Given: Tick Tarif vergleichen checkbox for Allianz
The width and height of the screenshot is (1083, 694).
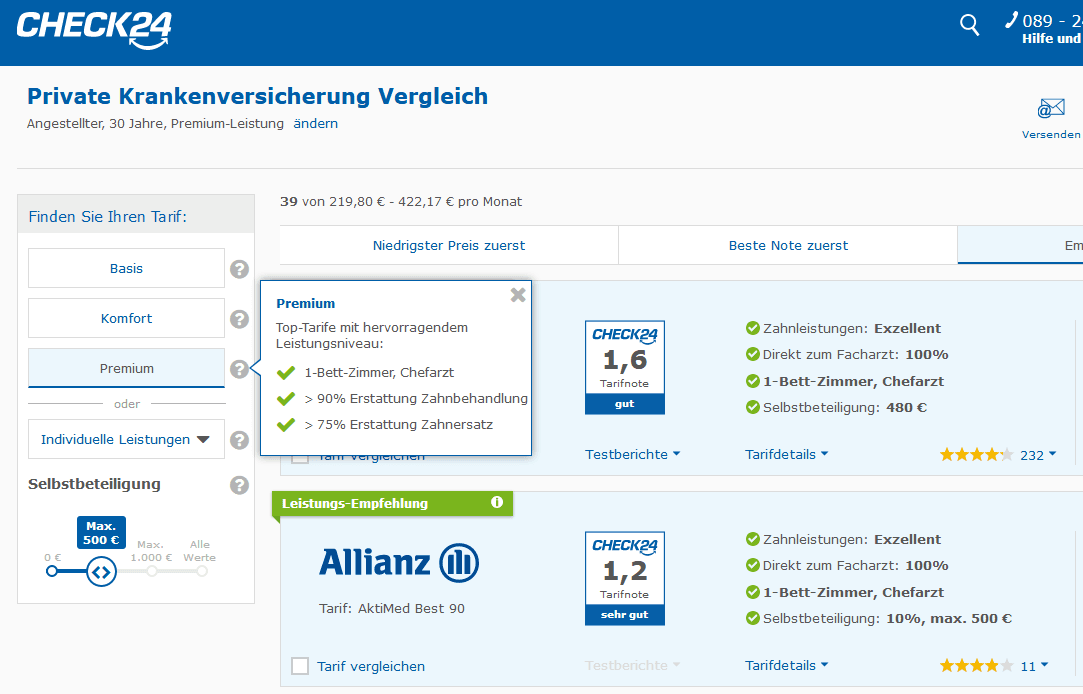Looking at the screenshot, I should click(300, 666).
